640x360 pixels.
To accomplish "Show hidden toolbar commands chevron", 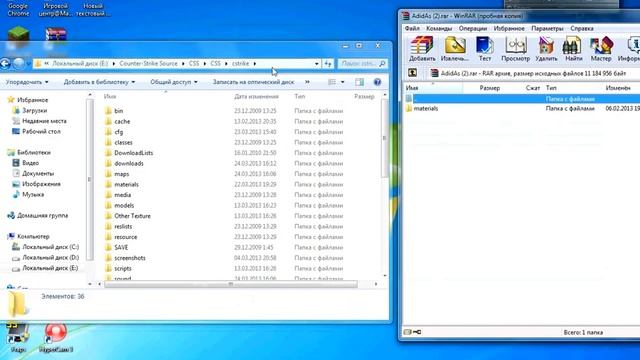I will click(x=307, y=82).
